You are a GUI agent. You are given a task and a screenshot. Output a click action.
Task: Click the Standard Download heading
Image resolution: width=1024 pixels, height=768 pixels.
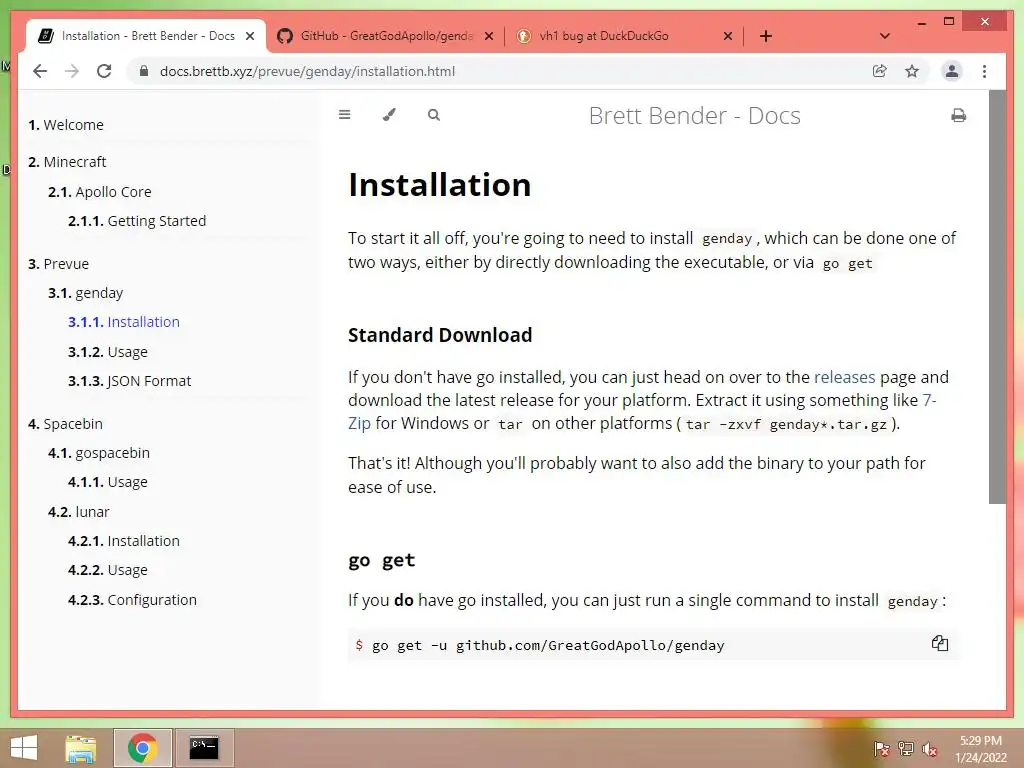pyautogui.click(x=440, y=335)
